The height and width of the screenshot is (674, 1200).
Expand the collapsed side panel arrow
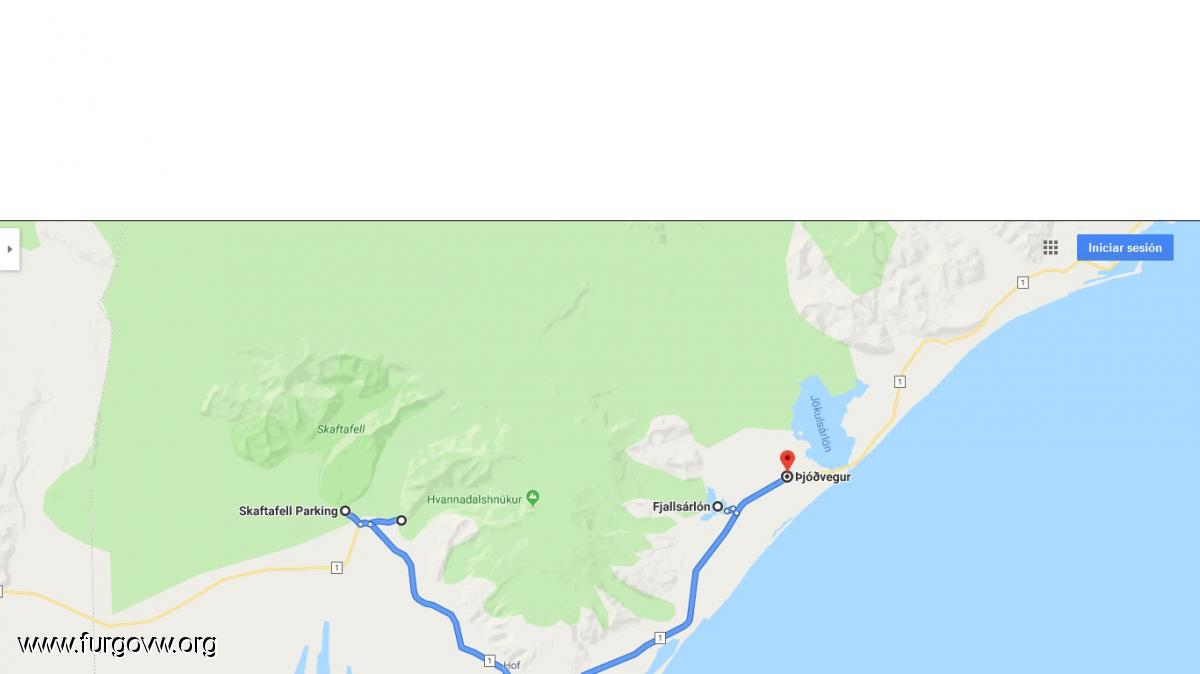point(9,249)
